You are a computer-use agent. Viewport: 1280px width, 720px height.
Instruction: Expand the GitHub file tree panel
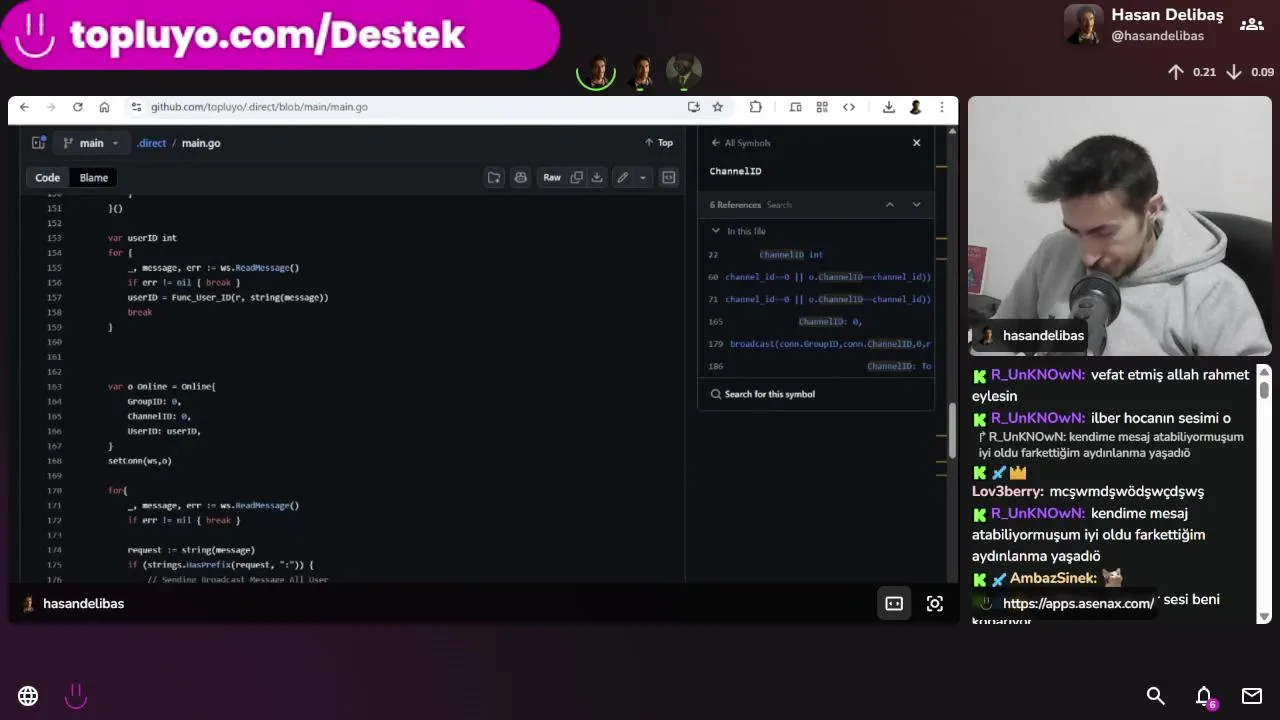coord(38,143)
